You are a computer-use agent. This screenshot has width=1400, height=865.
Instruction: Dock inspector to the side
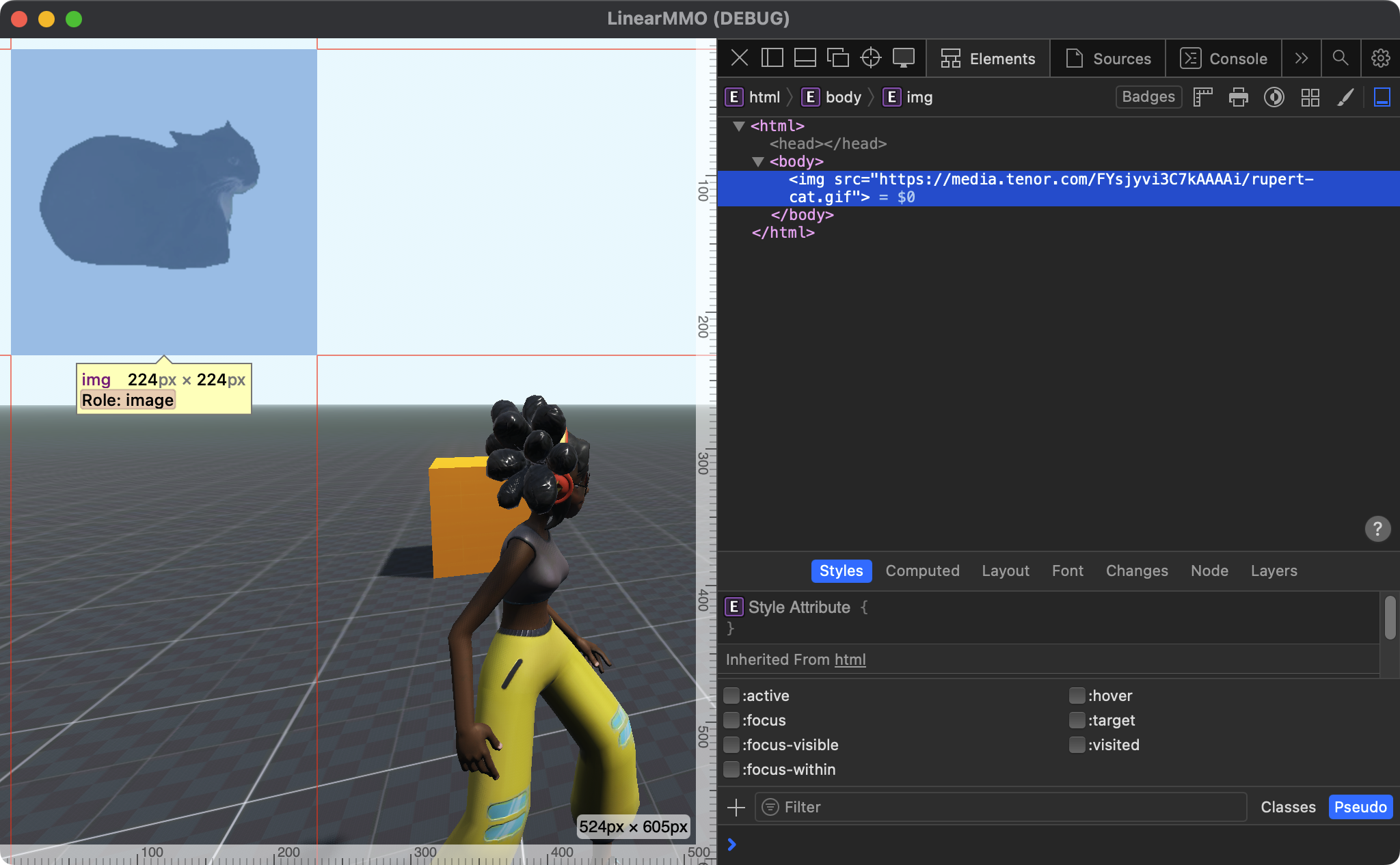pos(772,58)
